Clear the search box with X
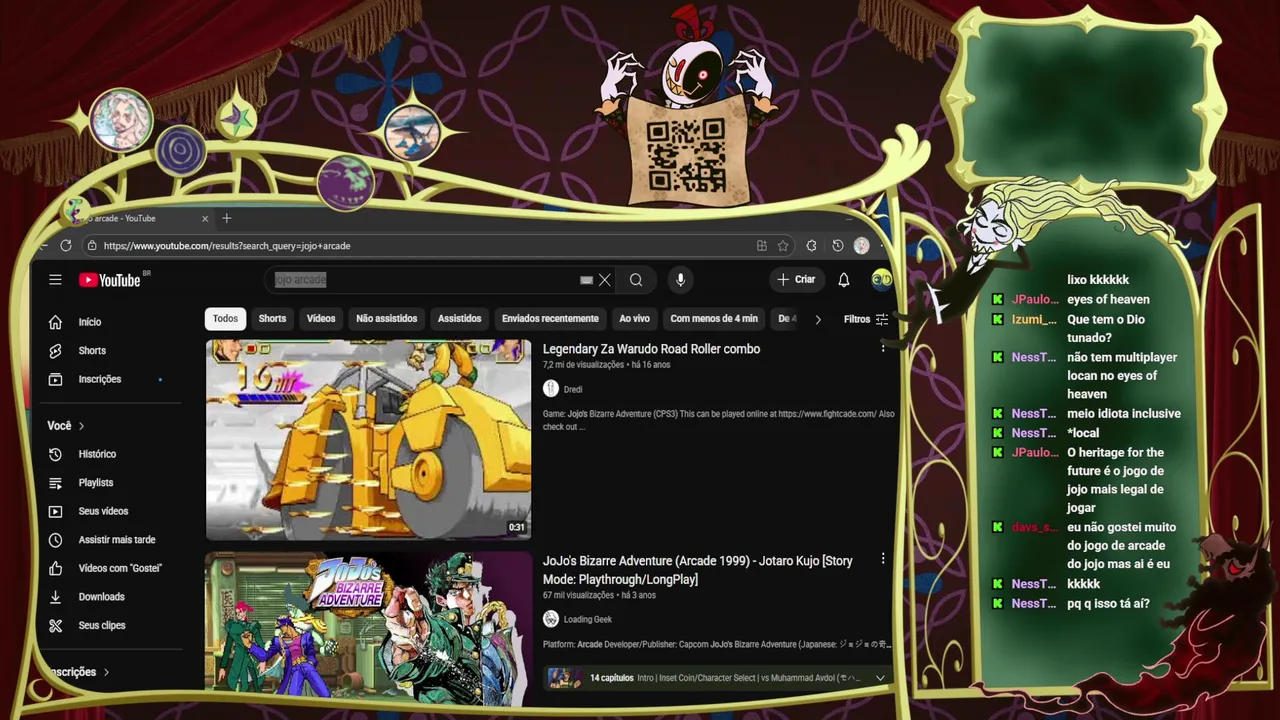1280x720 pixels. [604, 280]
